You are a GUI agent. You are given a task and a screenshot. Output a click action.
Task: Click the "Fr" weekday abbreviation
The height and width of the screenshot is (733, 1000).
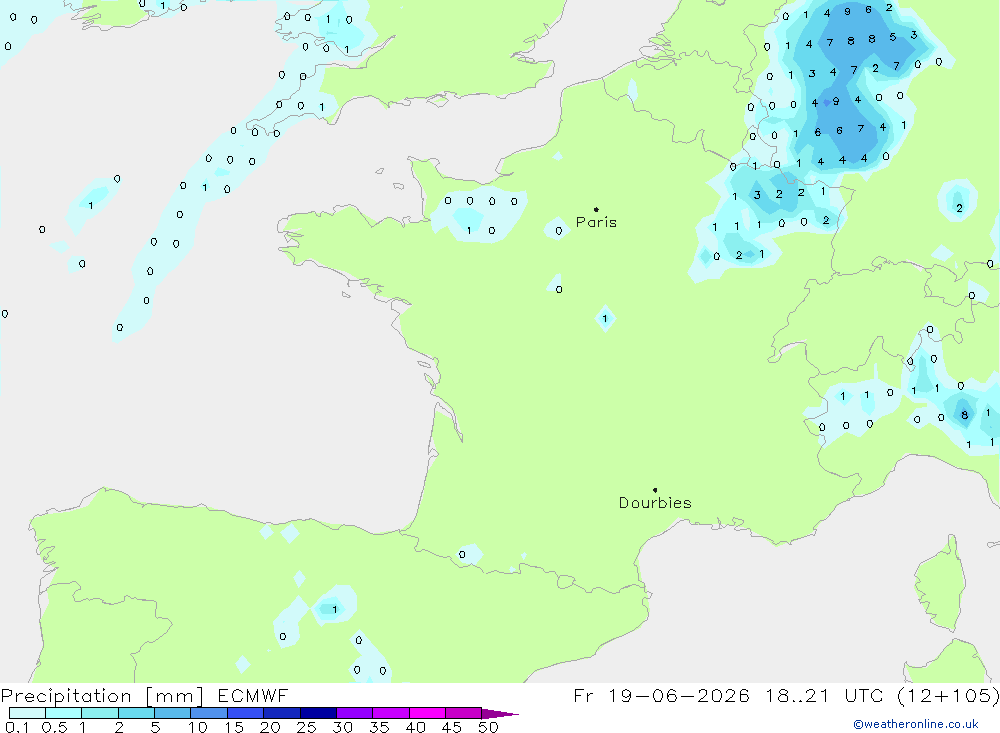pos(583,695)
